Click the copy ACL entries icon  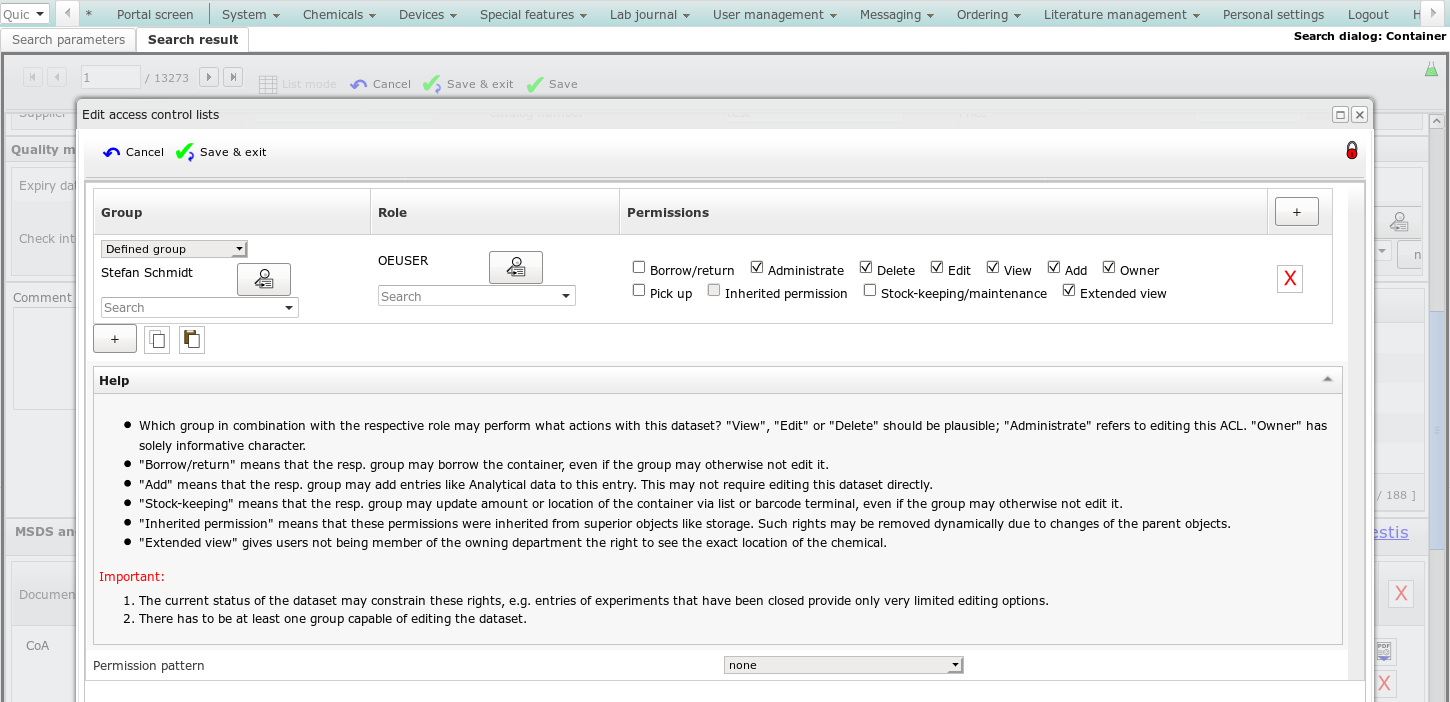157,340
